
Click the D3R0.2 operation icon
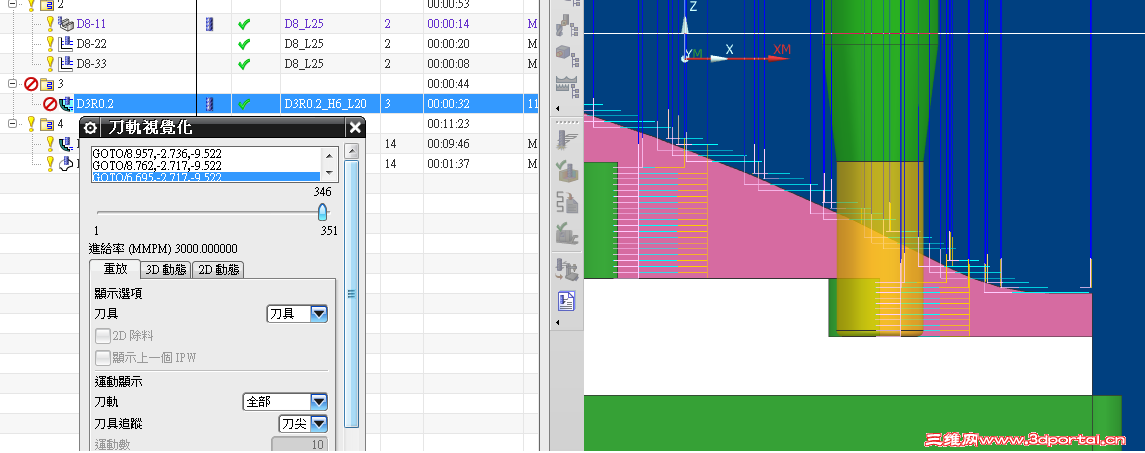(66, 104)
